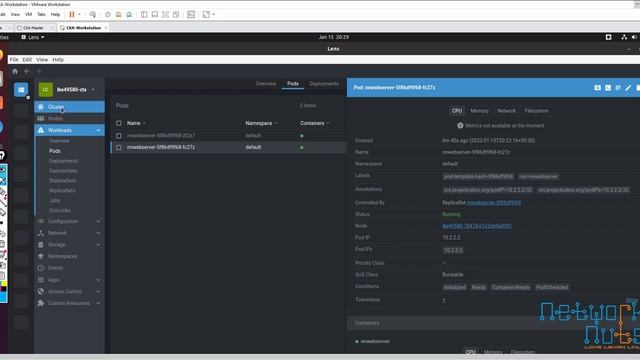Open the Node link in pod details
The width and height of the screenshot is (640, 360).
coord(477,226)
